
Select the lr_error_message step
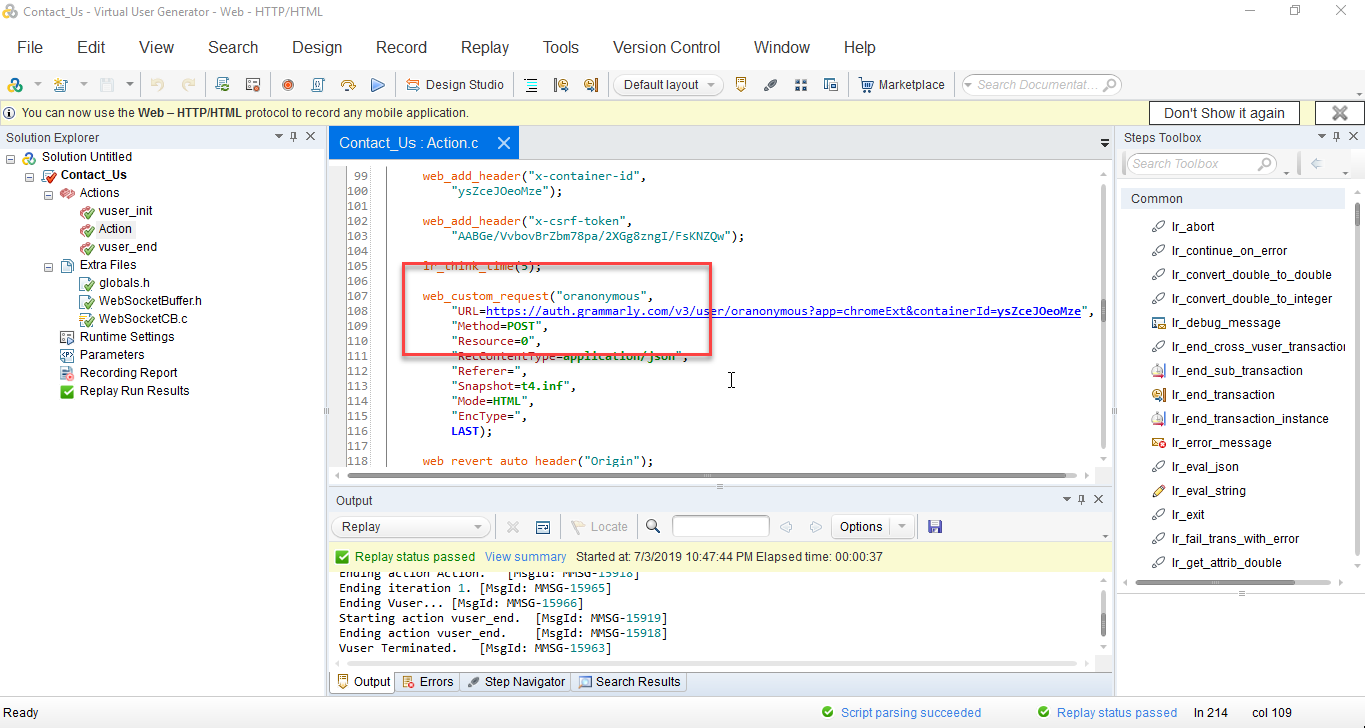pos(1221,443)
